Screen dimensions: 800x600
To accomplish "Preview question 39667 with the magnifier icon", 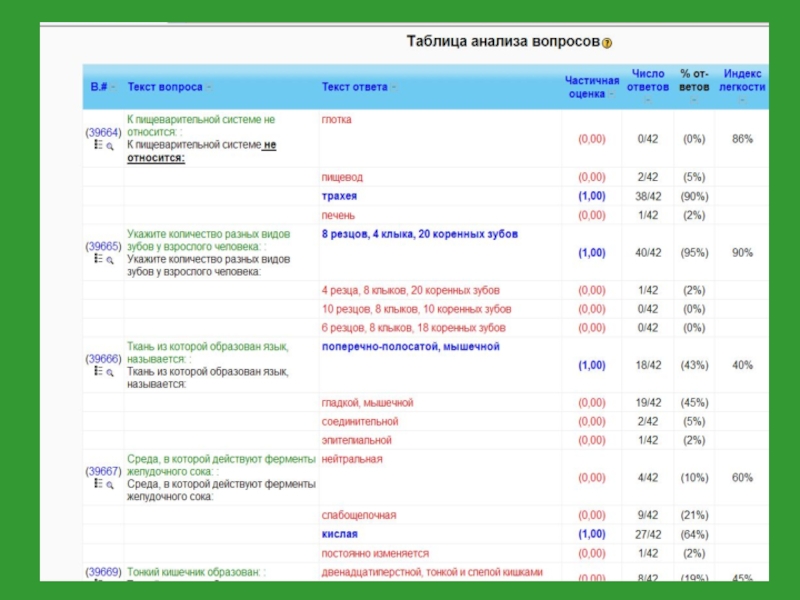I will point(110,485).
